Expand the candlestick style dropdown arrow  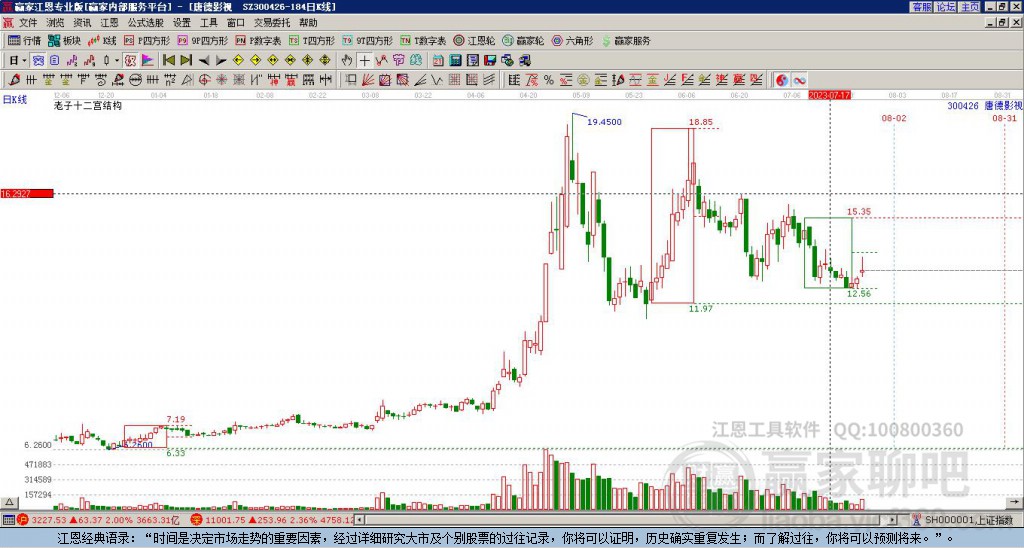(117, 61)
